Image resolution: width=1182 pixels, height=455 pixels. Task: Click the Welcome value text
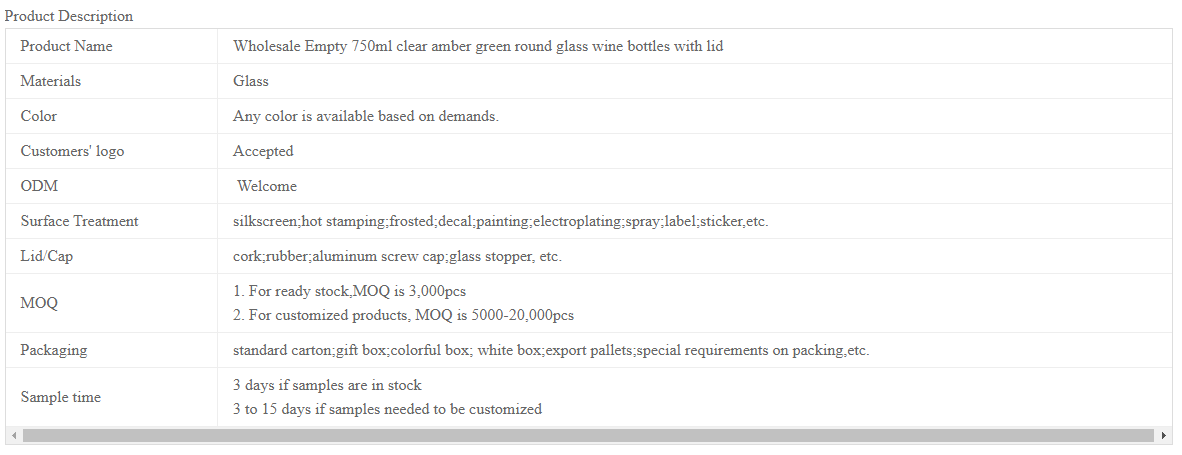pyautogui.click(x=267, y=186)
